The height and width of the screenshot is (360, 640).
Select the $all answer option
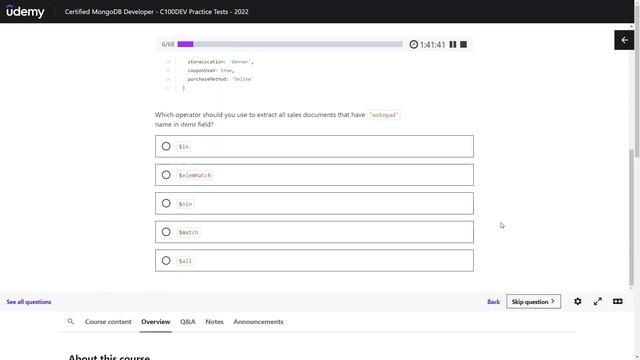point(314,261)
